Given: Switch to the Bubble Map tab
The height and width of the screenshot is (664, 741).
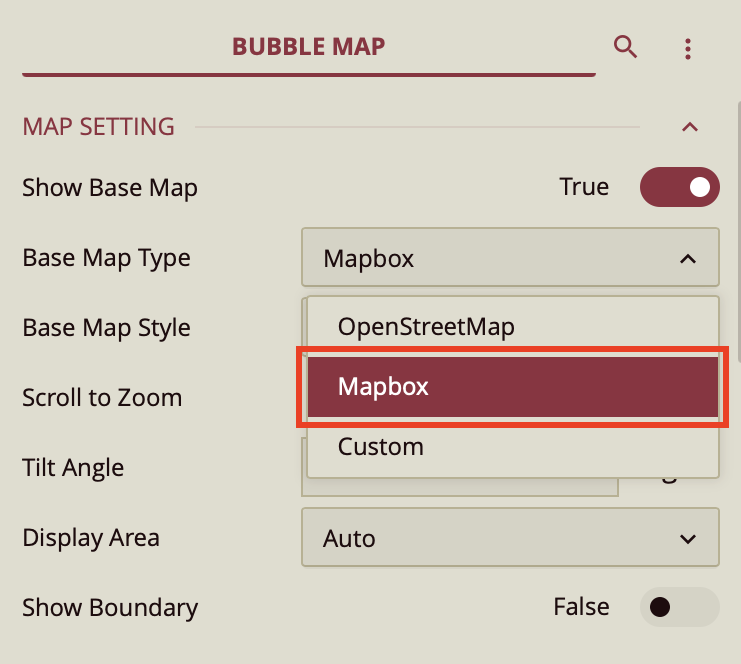Looking at the screenshot, I should 308,46.
